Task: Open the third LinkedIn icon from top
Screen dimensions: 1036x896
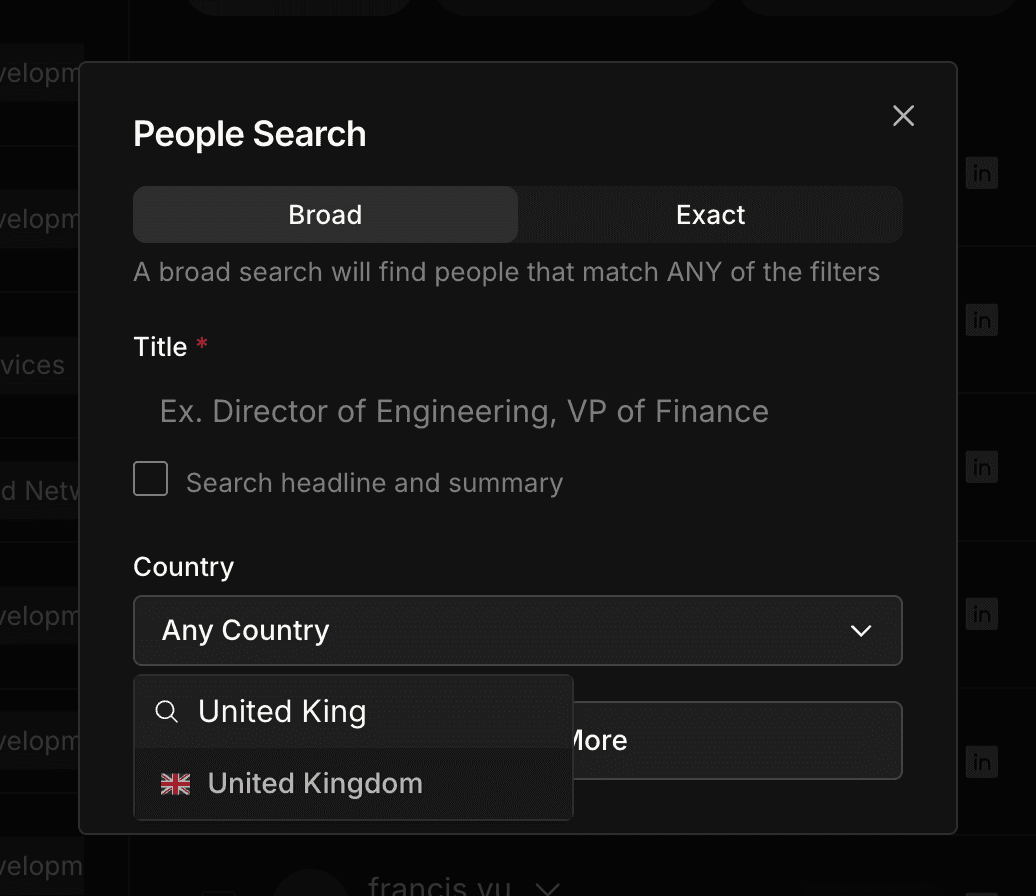Action: [982, 467]
